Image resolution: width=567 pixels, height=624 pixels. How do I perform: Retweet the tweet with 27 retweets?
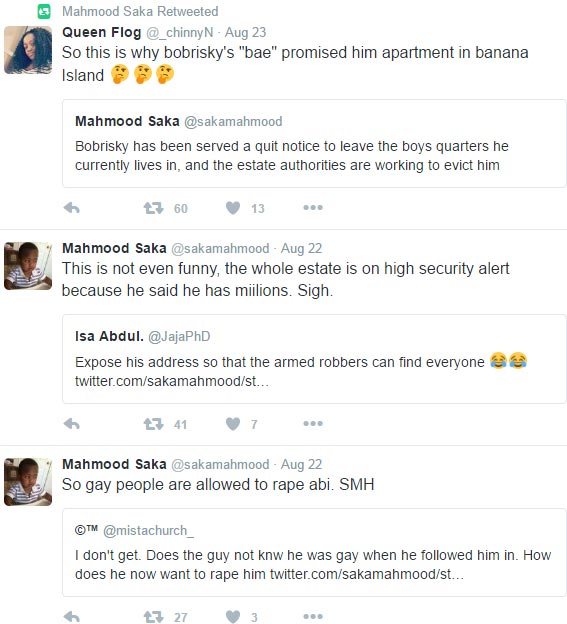click(154, 616)
